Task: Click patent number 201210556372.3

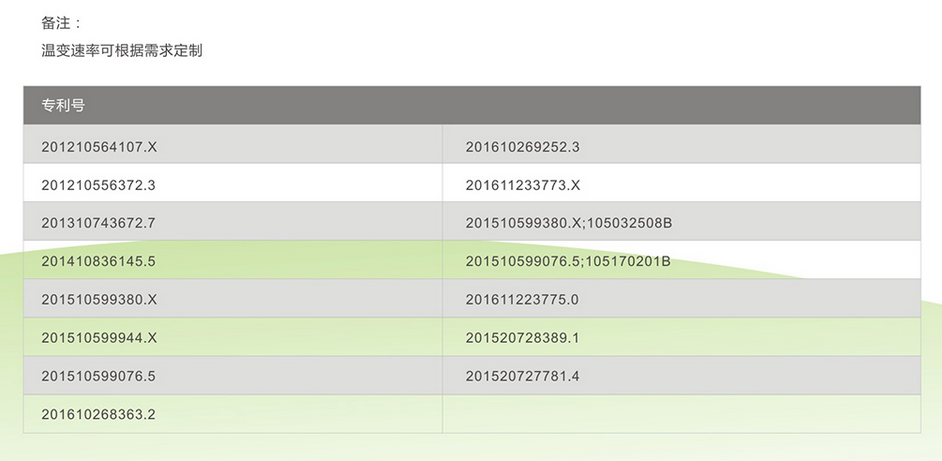Action: click(98, 185)
